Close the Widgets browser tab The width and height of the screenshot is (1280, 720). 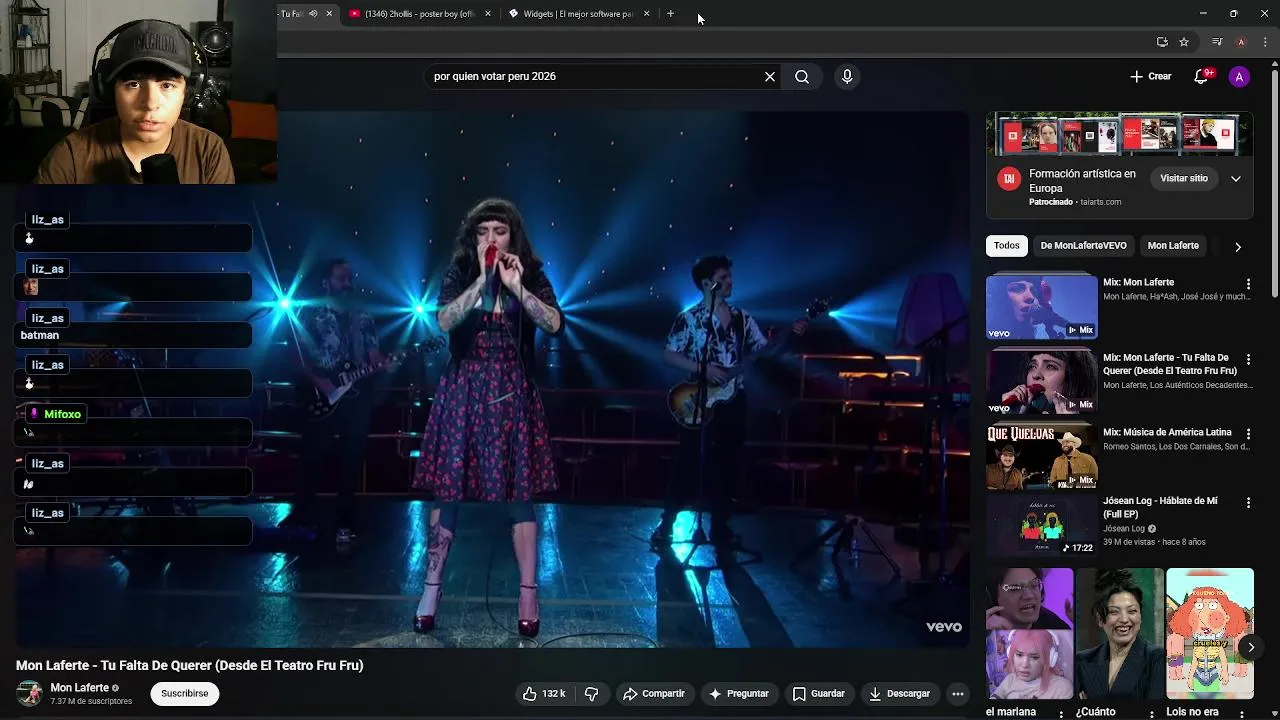646,14
